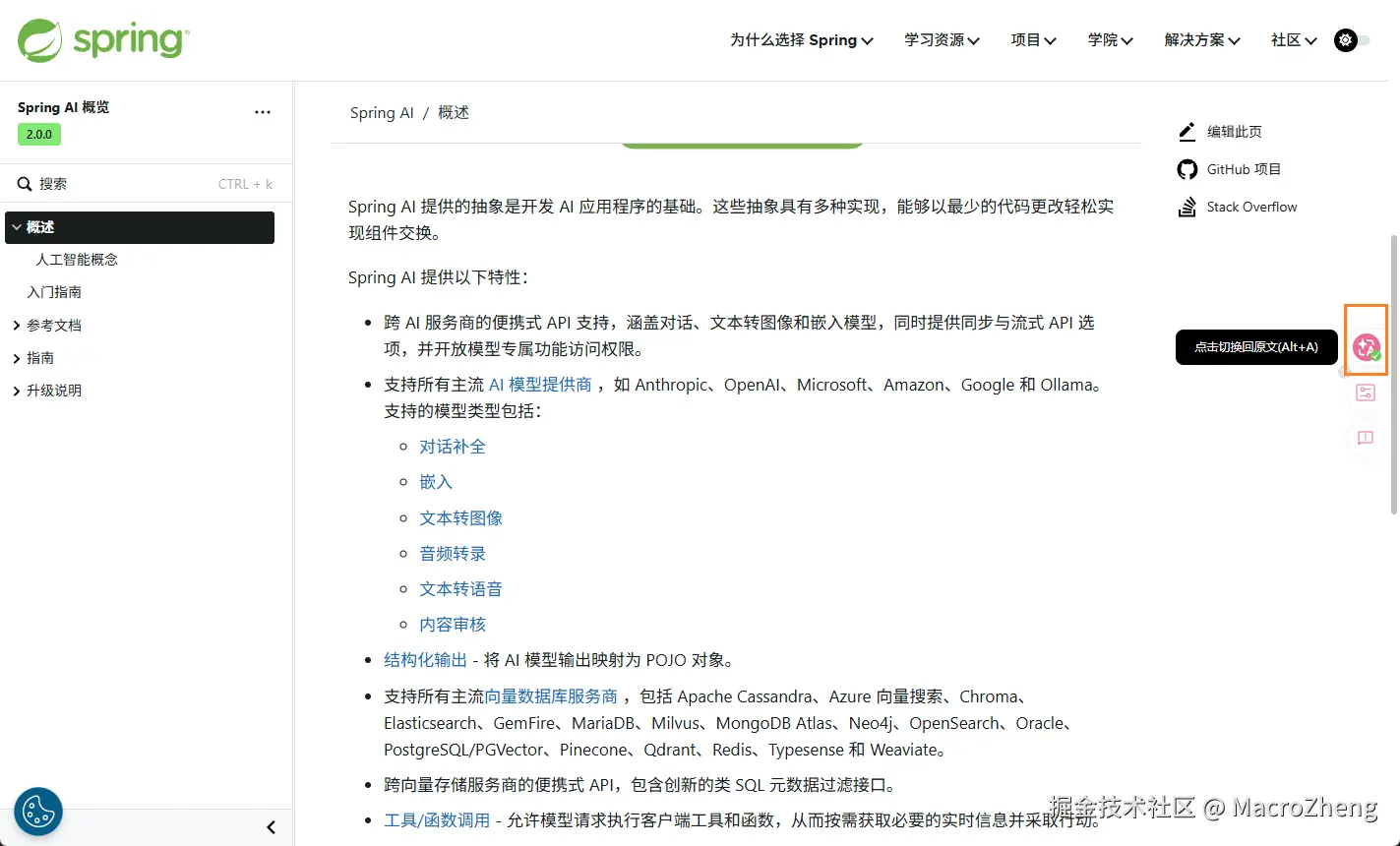Open the AI 模型提供商 link
1400x846 pixels.
pyautogui.click(x=540, y=385)
